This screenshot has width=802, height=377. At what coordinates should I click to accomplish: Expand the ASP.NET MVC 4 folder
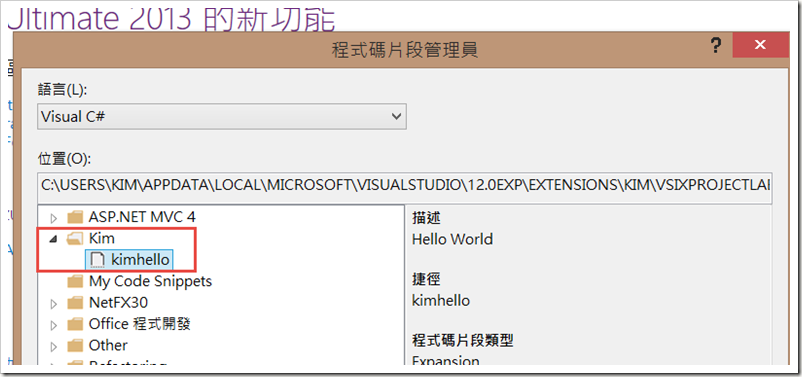click(x=54, y=218)
